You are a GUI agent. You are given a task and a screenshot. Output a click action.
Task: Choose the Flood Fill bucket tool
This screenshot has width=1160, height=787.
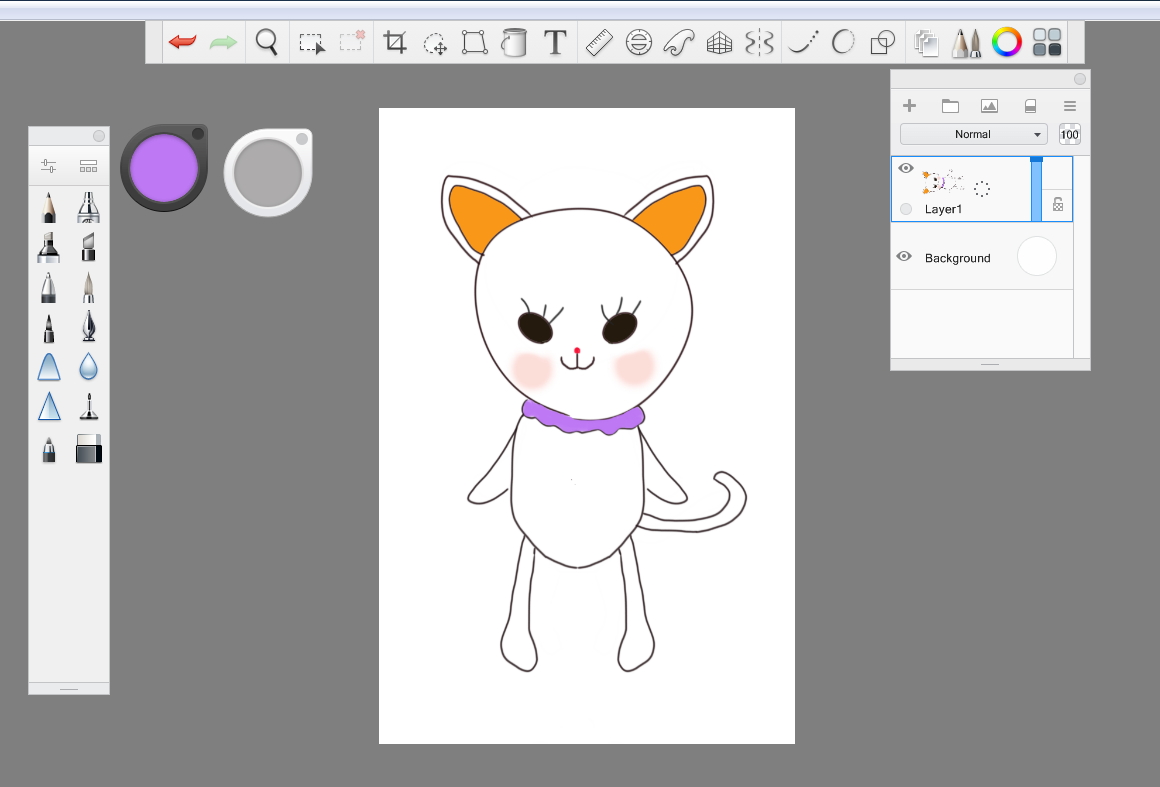[x=513, y=42]
